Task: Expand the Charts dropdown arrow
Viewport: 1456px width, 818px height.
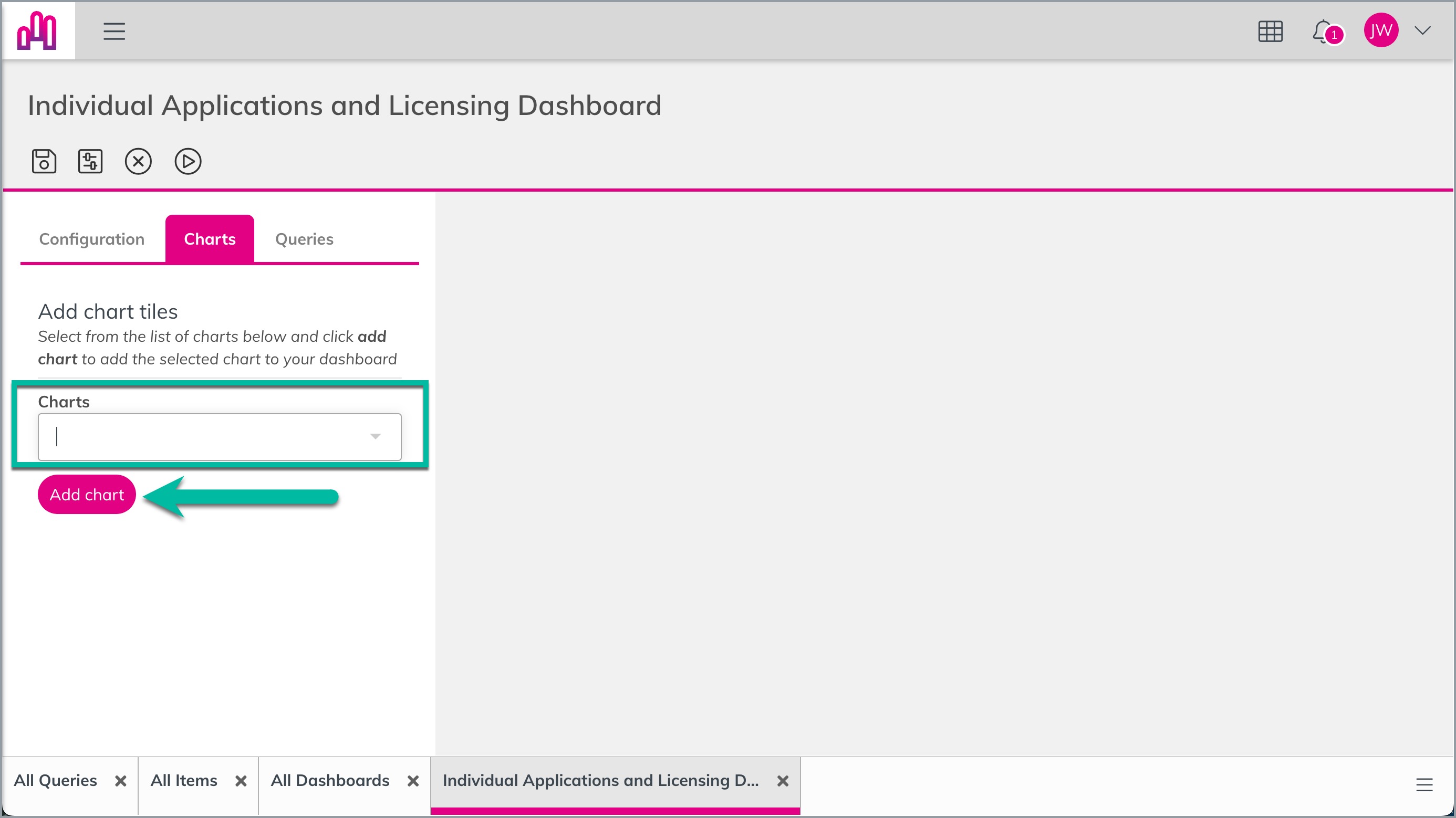Action: pos(376,436)
